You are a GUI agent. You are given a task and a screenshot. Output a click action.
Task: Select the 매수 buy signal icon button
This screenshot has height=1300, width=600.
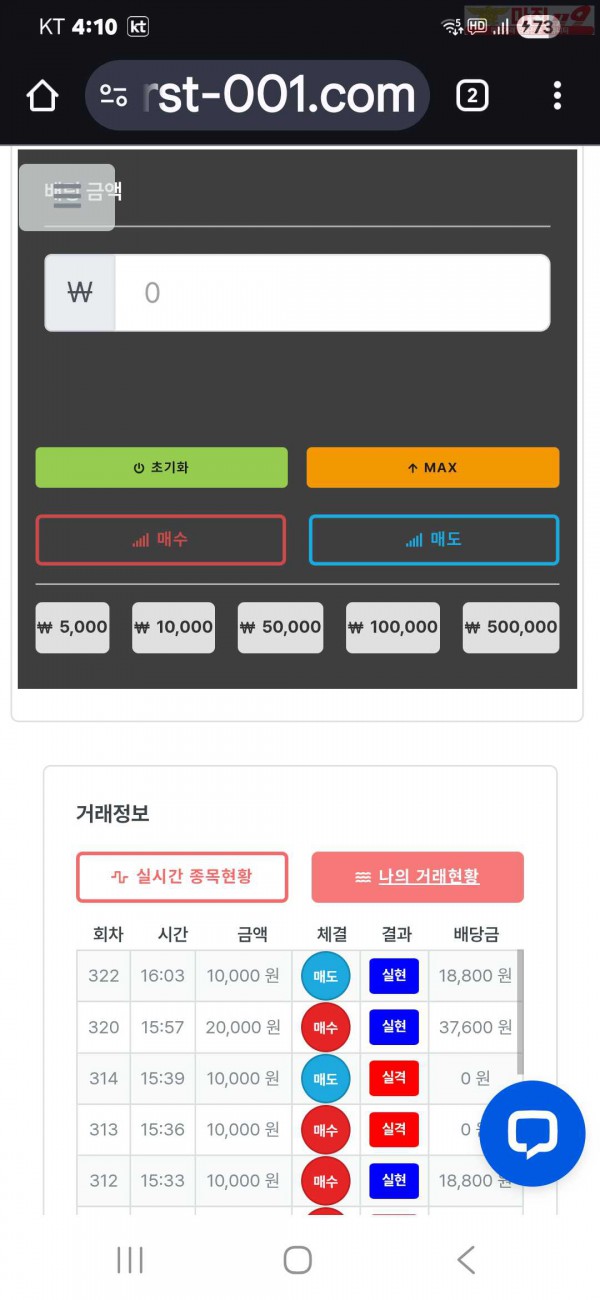160,539
